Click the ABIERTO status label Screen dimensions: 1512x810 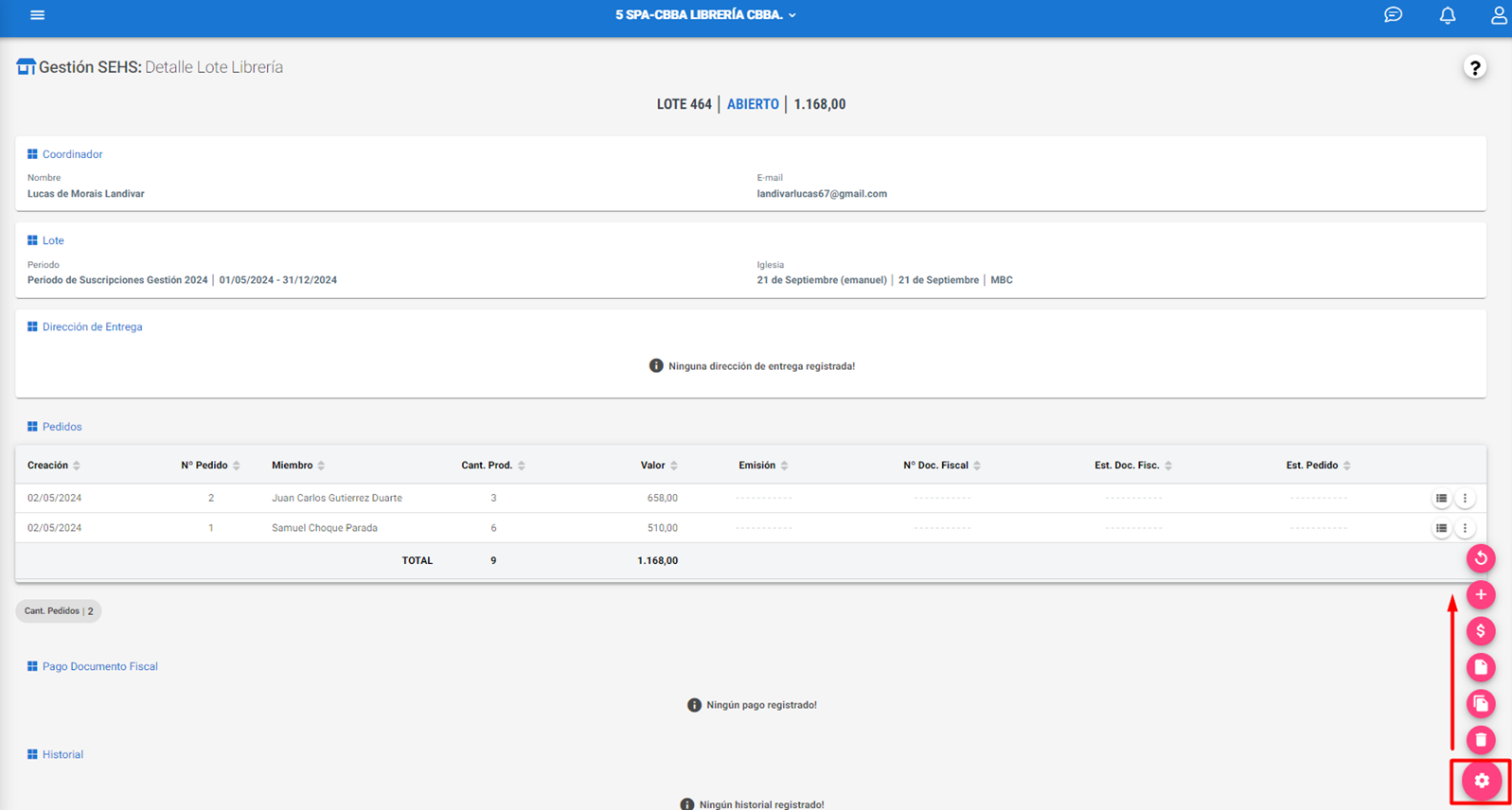(753, 104)
